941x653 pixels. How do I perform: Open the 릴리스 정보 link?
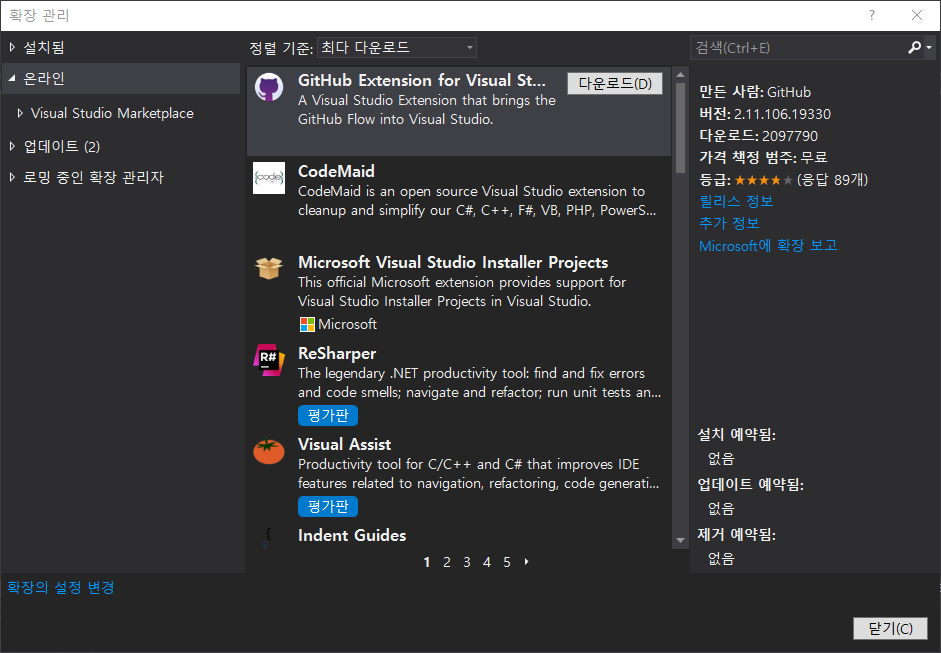pyautogui.click(x=736, y=201)
